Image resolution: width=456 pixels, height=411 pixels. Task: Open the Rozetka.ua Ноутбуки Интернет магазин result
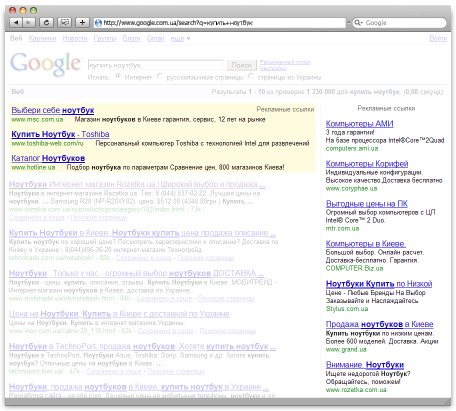137,184
